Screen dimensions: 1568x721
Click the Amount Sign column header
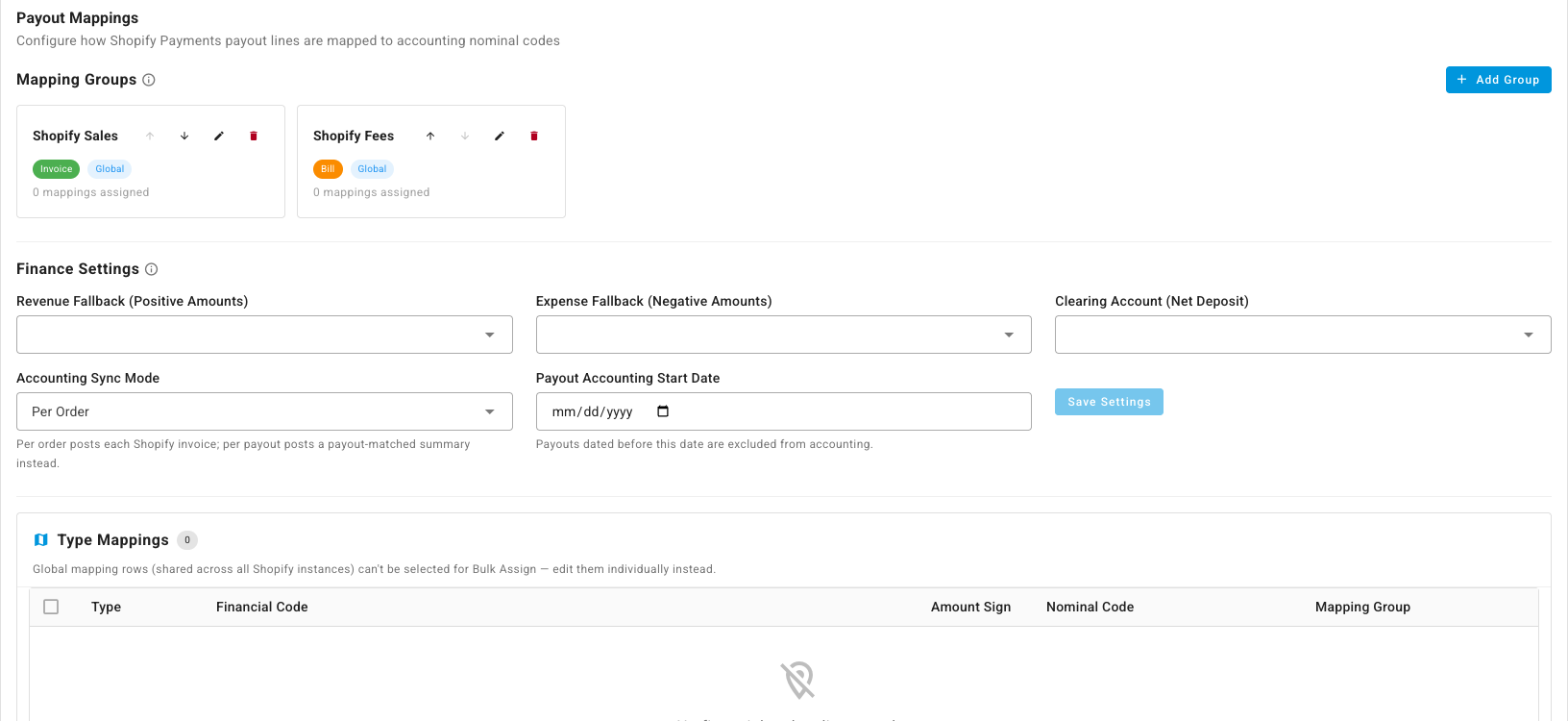click(970, 607)
